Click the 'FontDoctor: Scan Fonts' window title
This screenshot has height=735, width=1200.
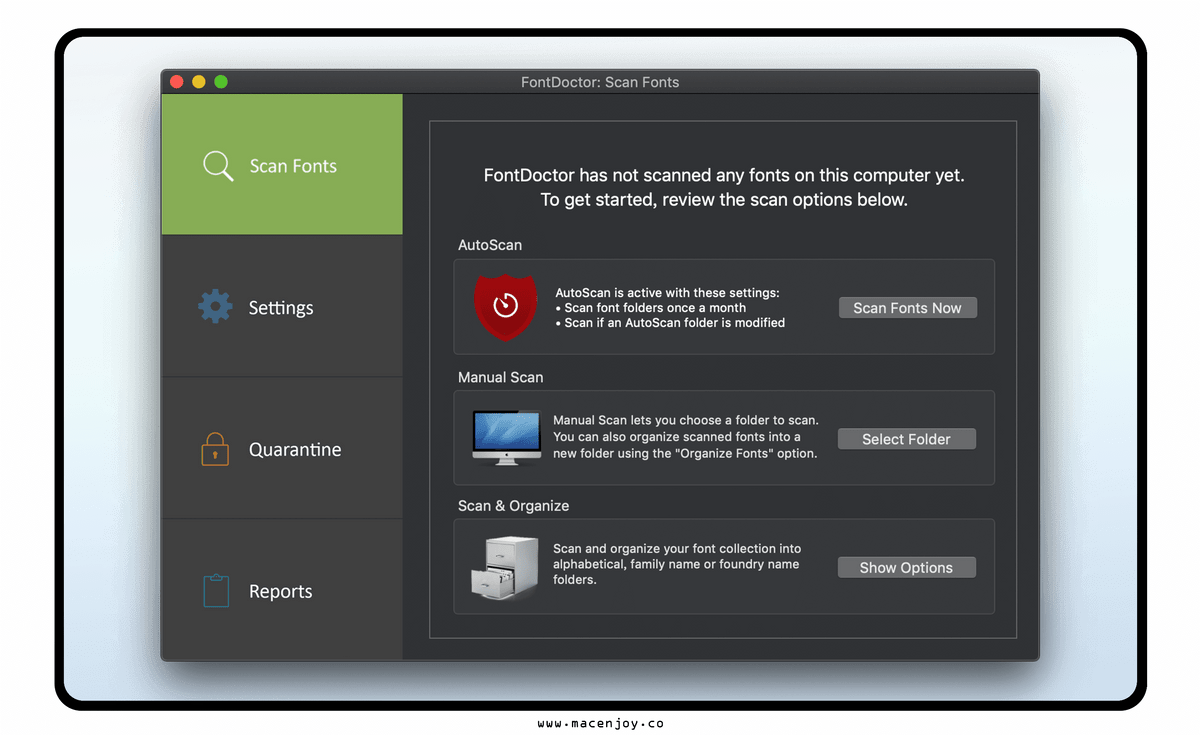600,82
